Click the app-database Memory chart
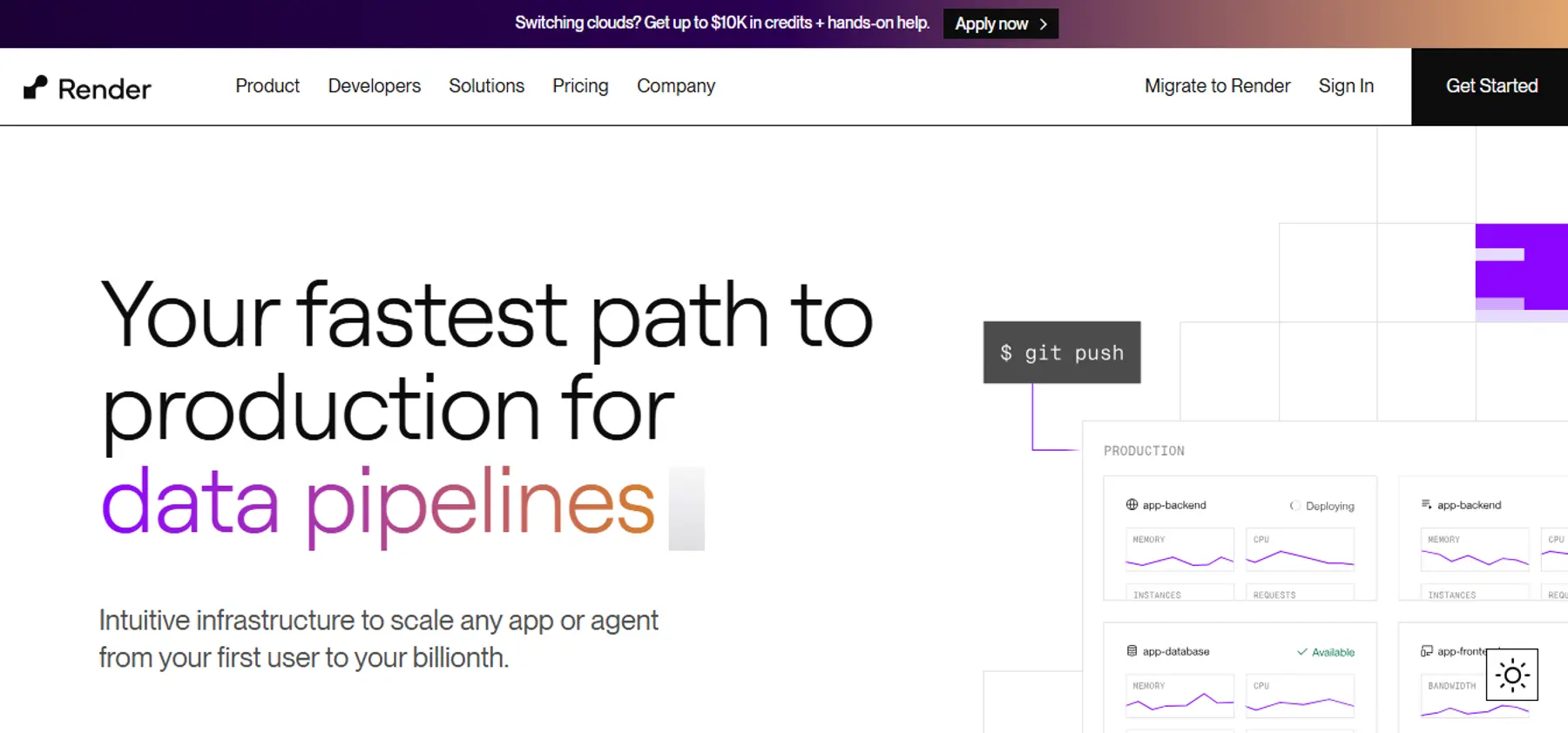 click(x=1179, y=696)
